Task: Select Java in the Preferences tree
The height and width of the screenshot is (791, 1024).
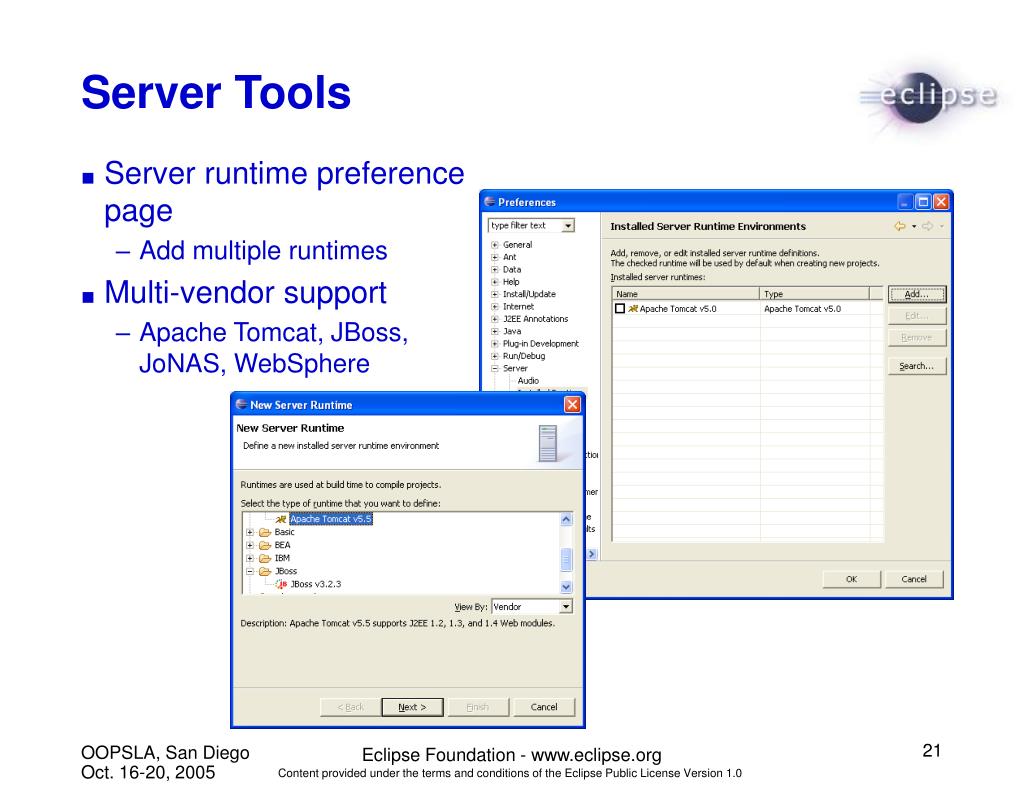Action: pyautogui.click(x=512, y=332)
